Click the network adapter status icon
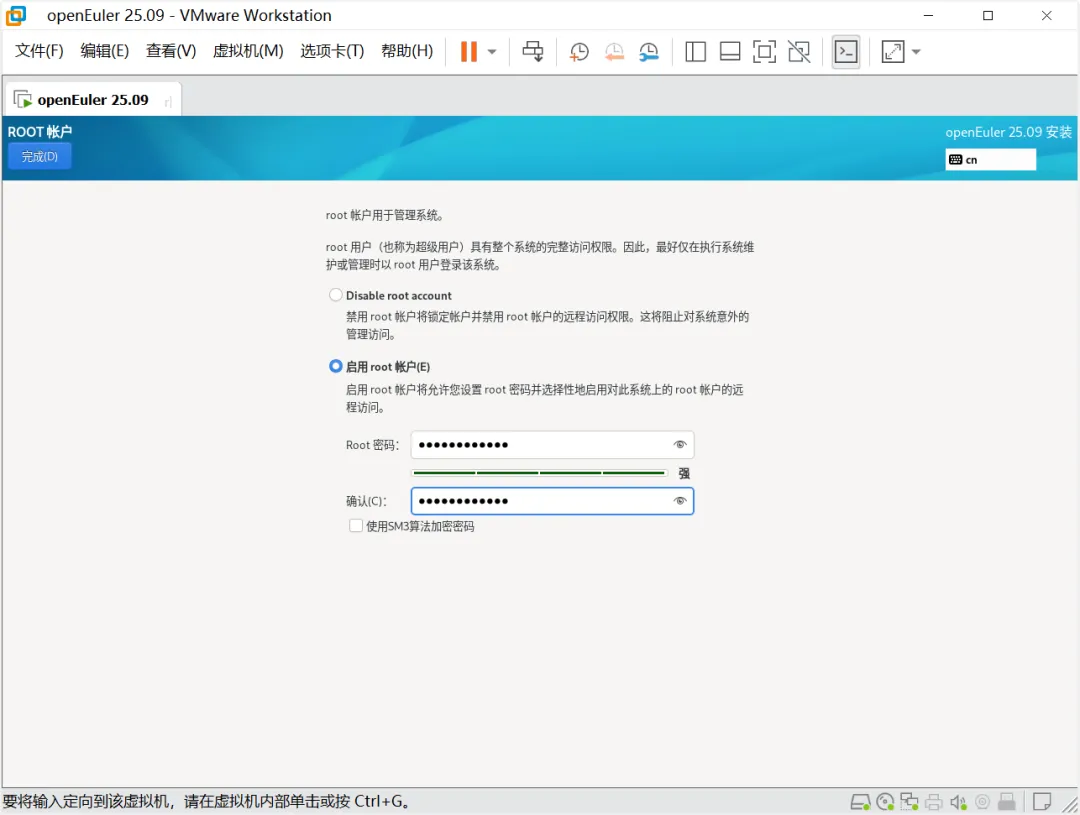 909,802
